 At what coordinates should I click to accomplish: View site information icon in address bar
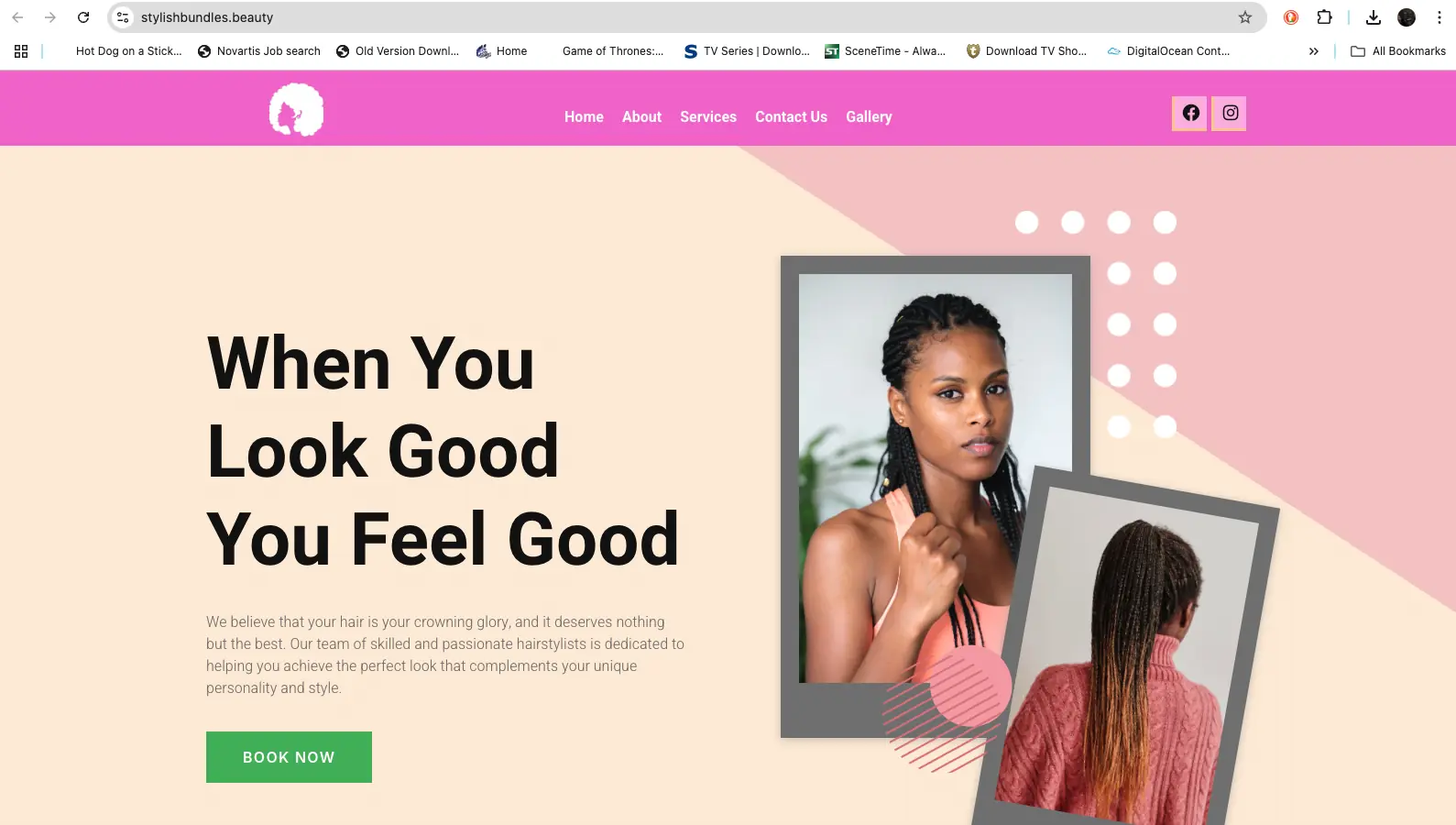123,17
